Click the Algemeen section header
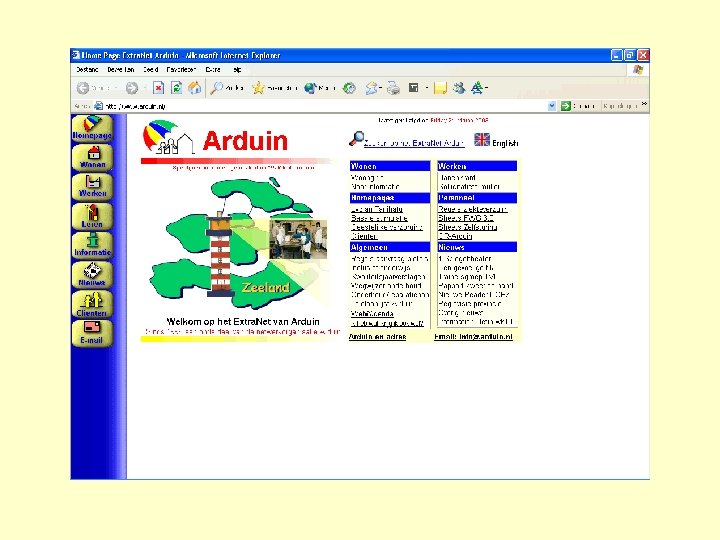 pyautogui.click(x=390, y=247)
